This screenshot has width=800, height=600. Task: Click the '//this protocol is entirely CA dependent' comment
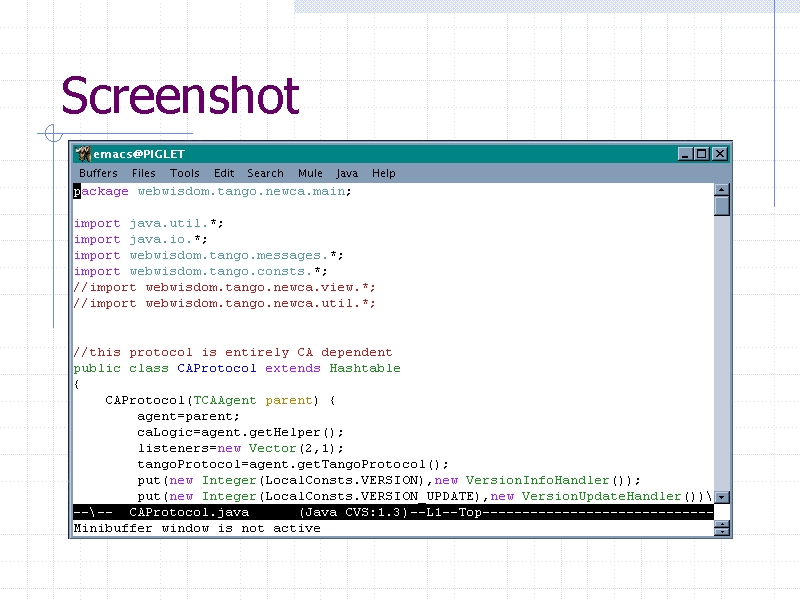click(x=233, y=352)
